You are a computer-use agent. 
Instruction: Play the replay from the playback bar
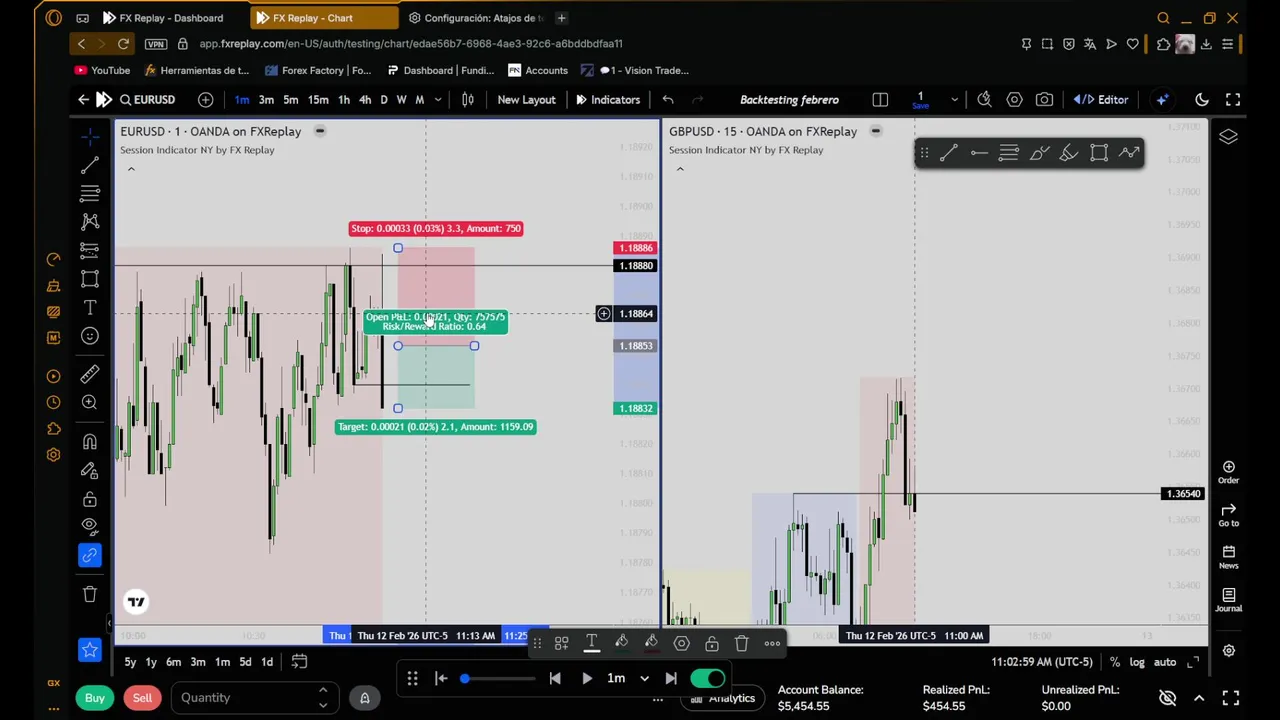click(587, 679)
